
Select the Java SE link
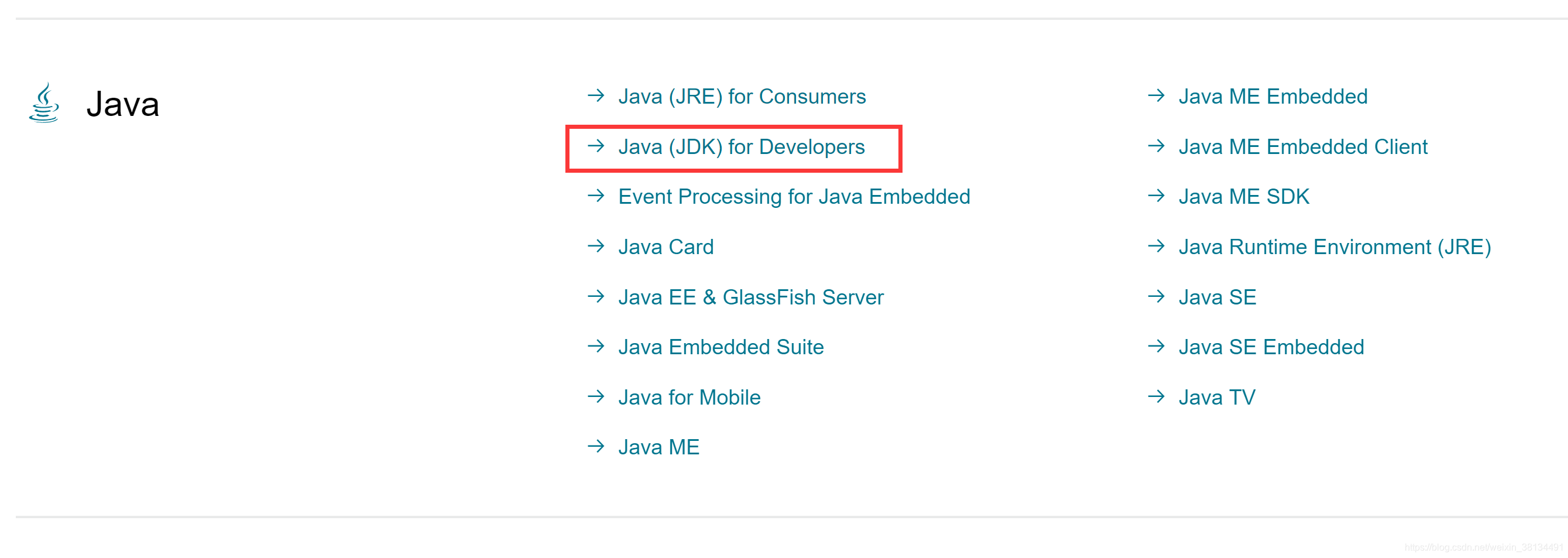(1217, 297)
